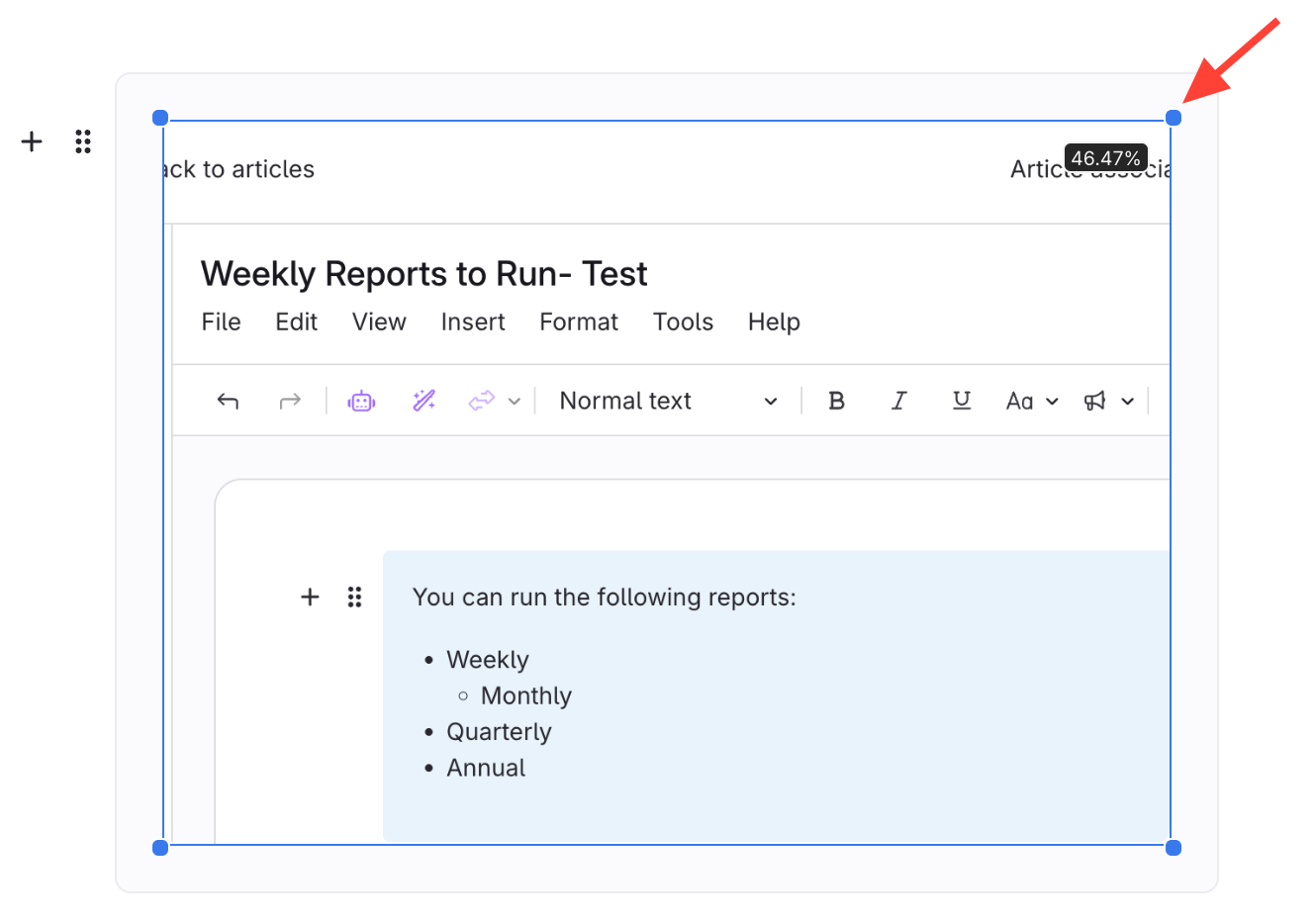Click the Weekly Reports to Run- Test title
Viewport: 1316px width, 923px height.
click(423, 274)
